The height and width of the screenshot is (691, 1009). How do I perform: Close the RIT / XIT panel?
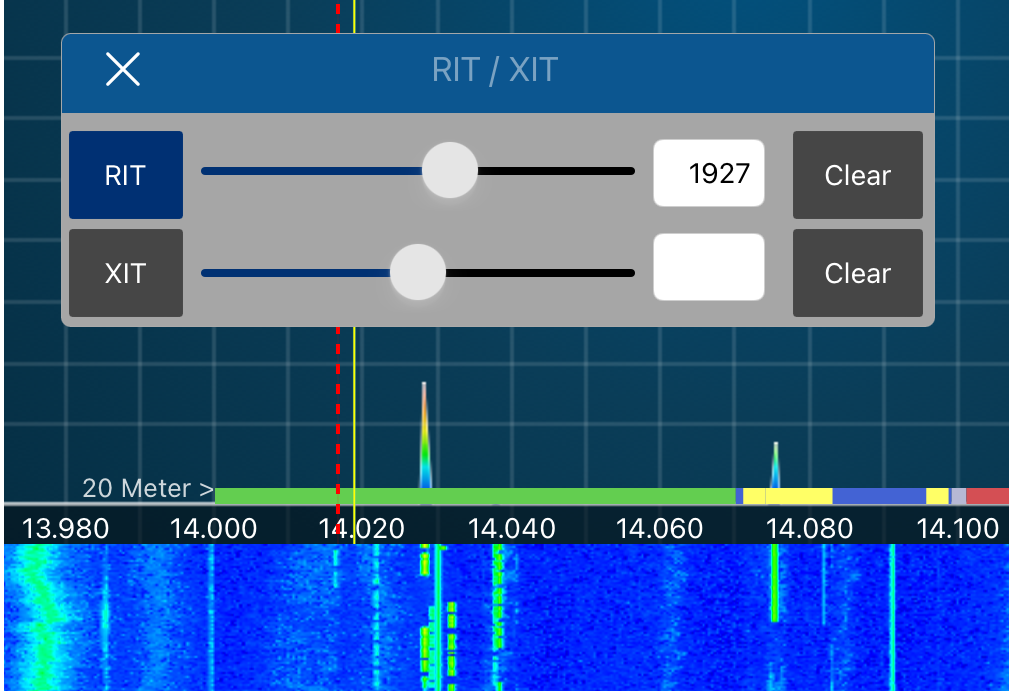pyautogui.click(x=122, y=69)
